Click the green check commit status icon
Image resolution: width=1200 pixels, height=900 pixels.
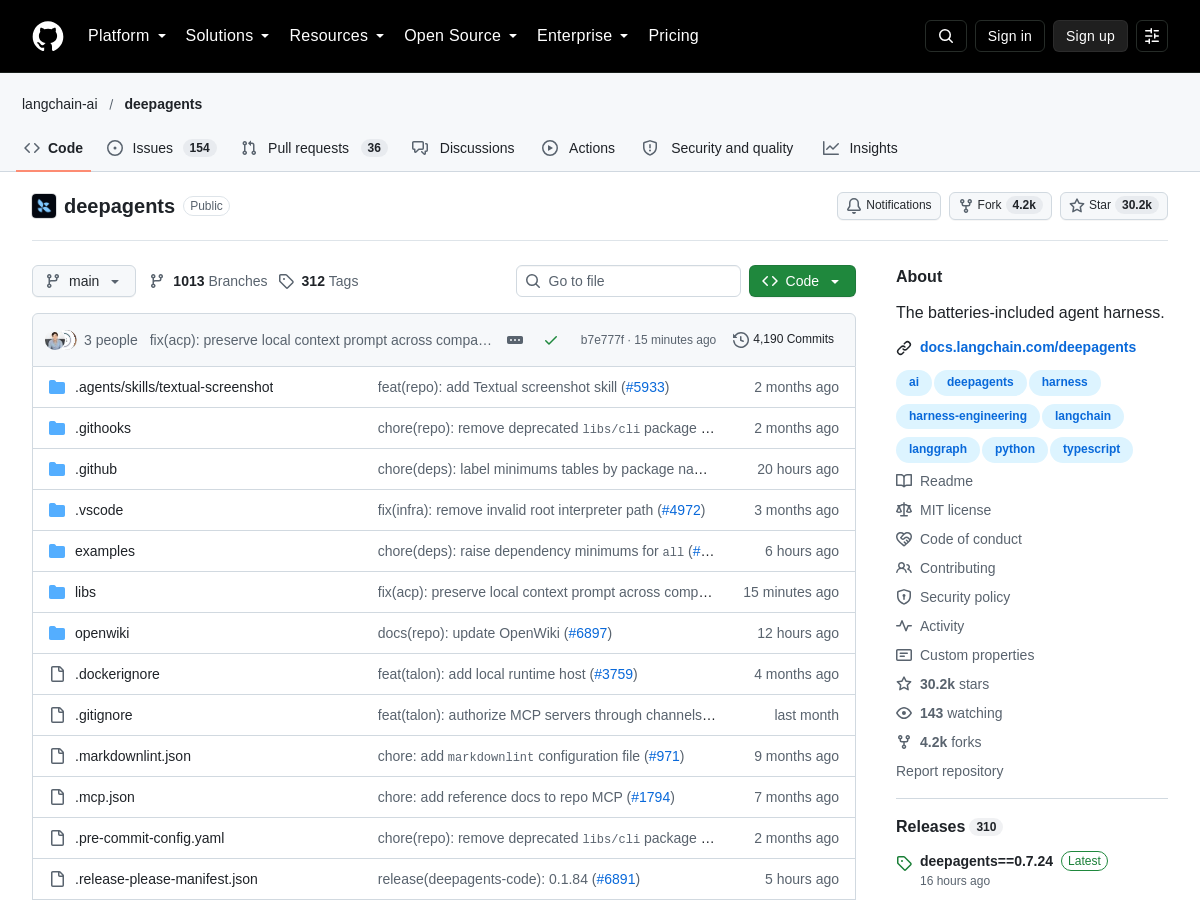551,340
